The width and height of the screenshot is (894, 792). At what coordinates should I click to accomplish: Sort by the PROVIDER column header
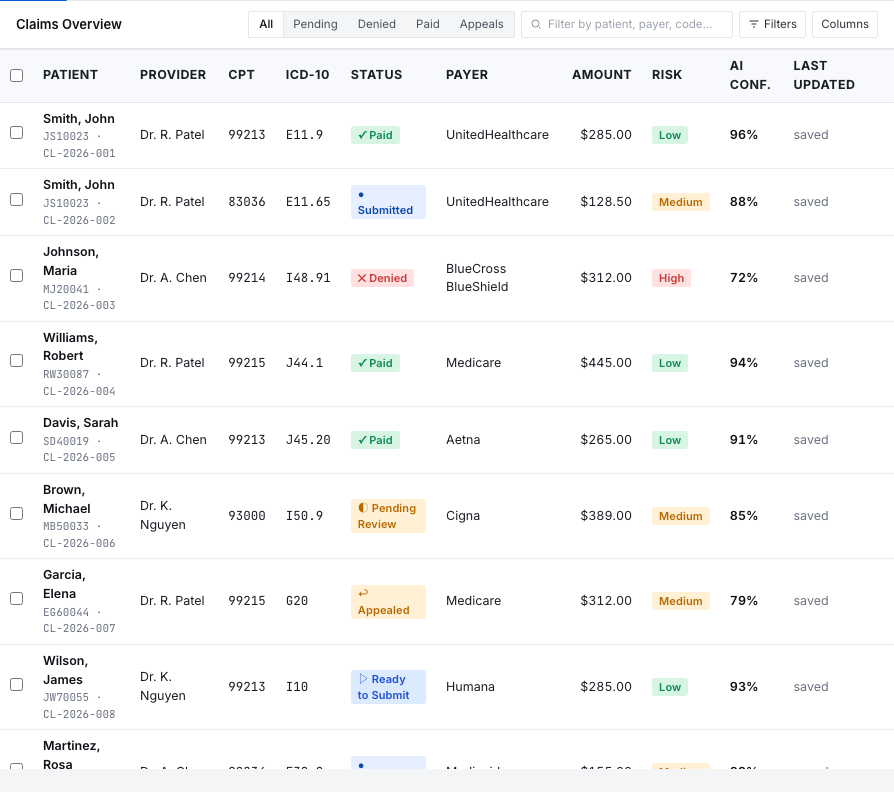tap(173, 75)
